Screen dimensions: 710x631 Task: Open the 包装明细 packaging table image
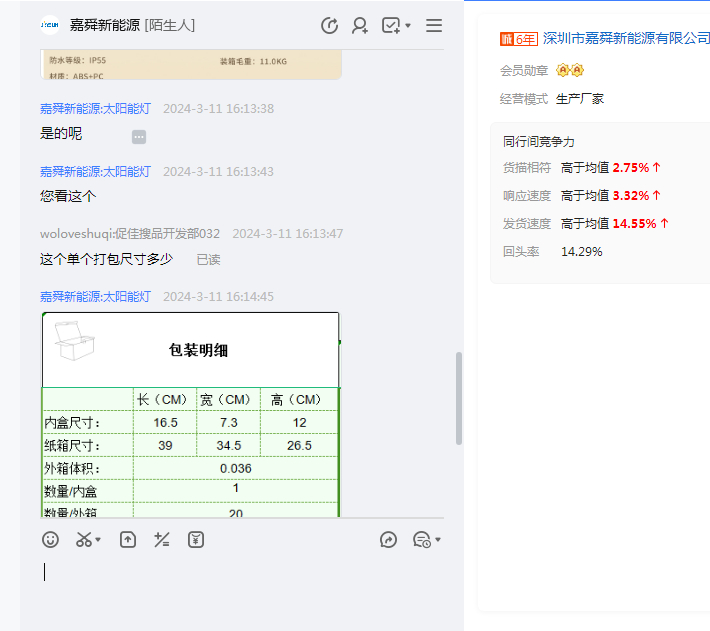click(x=190, y=415)
